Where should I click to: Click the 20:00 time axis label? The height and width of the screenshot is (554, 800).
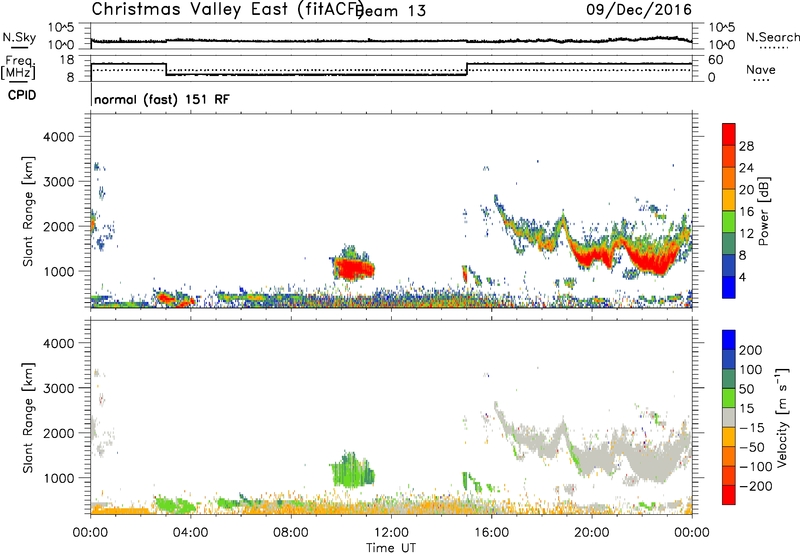[x=591, y=533]
